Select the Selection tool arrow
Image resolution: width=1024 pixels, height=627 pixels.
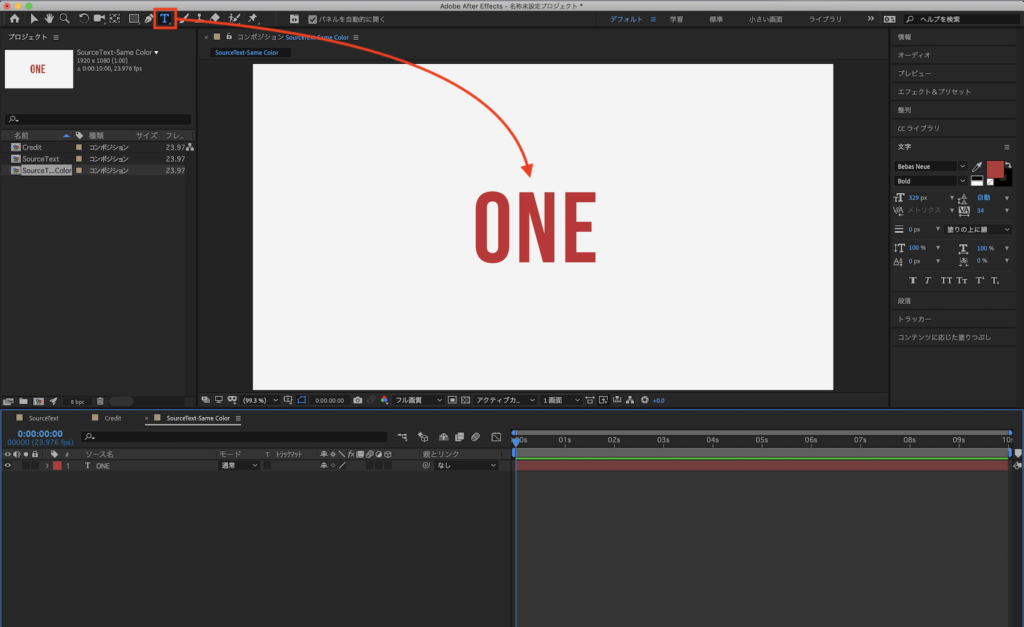pos(34,17)
